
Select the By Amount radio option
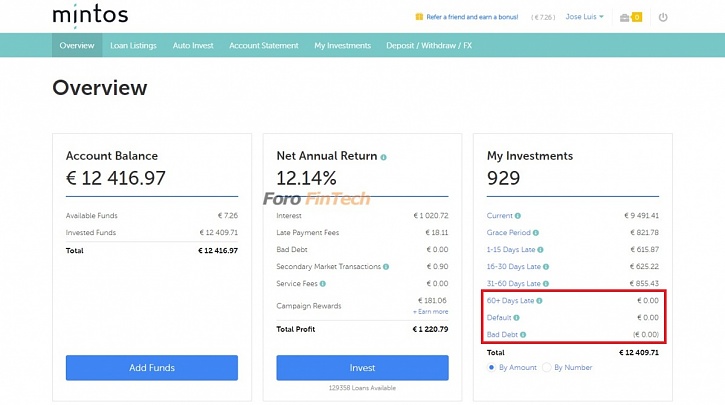[491, 368]
